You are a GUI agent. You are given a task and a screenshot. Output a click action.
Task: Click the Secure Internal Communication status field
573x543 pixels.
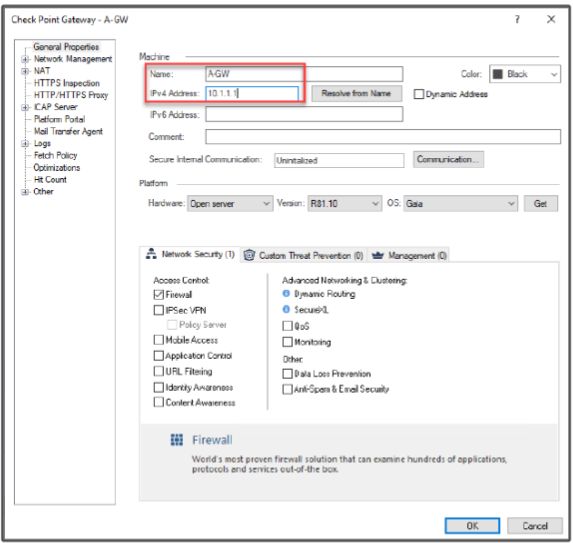(x=339, y=160)
